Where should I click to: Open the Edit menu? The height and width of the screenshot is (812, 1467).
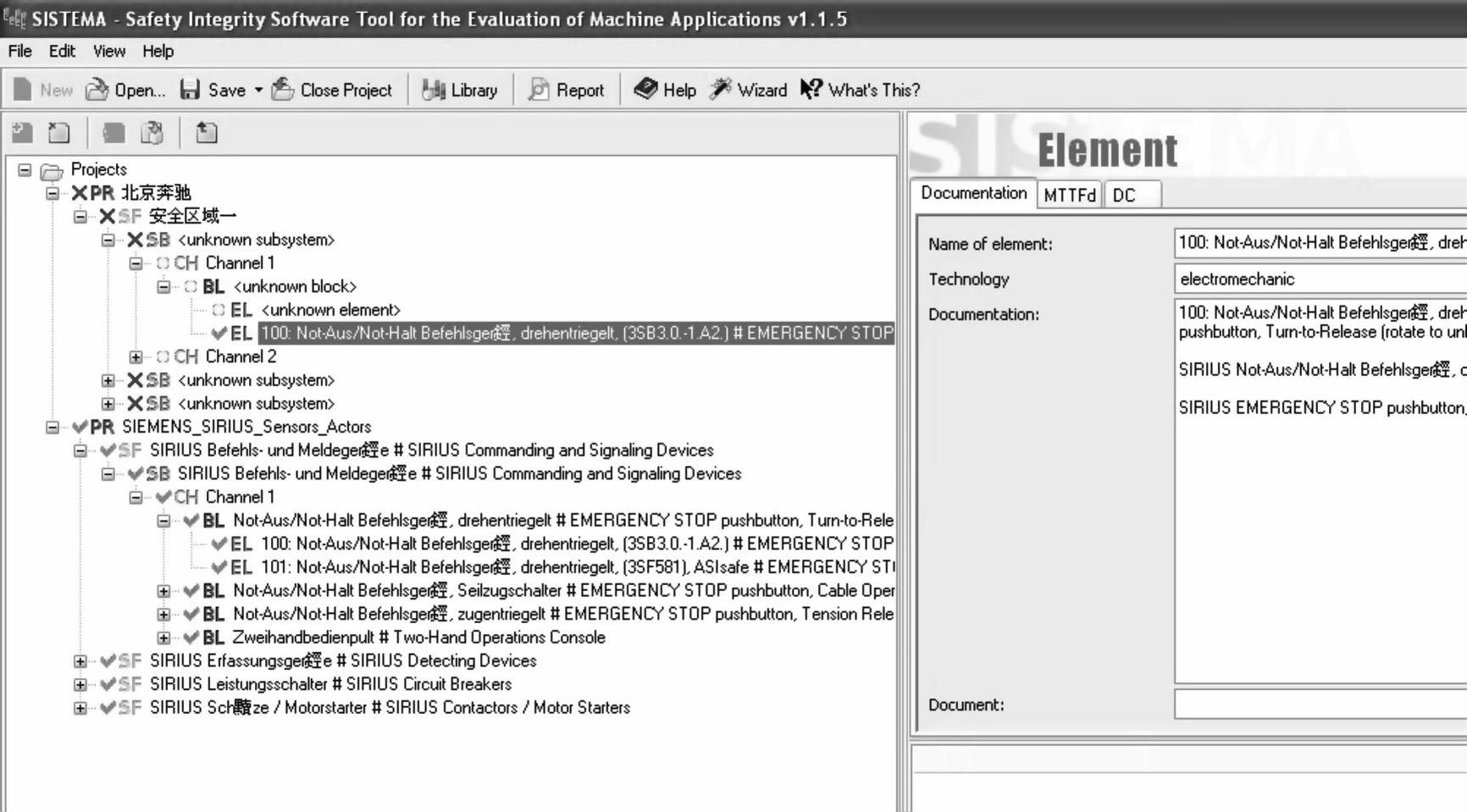62,51
